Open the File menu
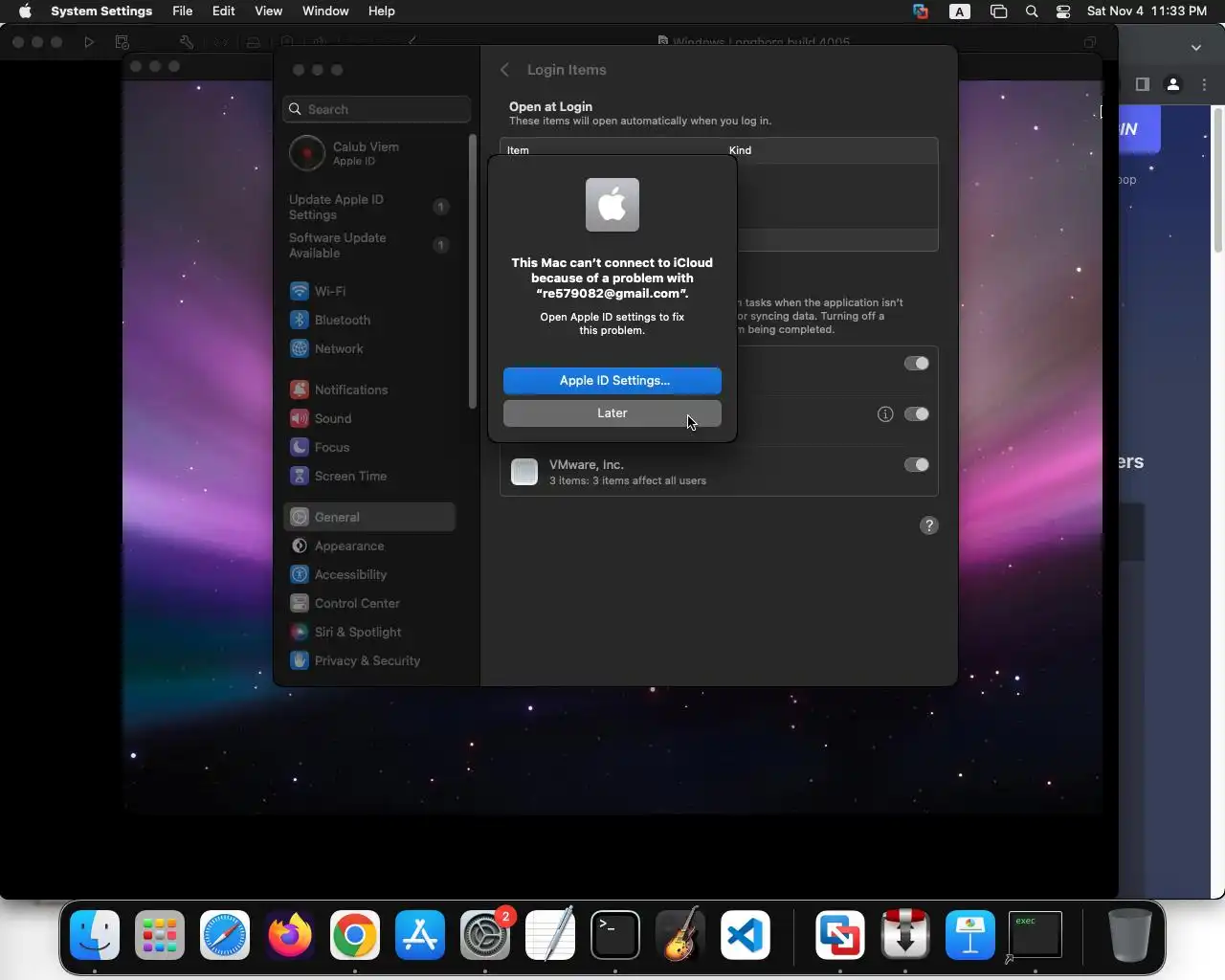The height and width of the screenshot is (980, 1225). coord(182,11)
